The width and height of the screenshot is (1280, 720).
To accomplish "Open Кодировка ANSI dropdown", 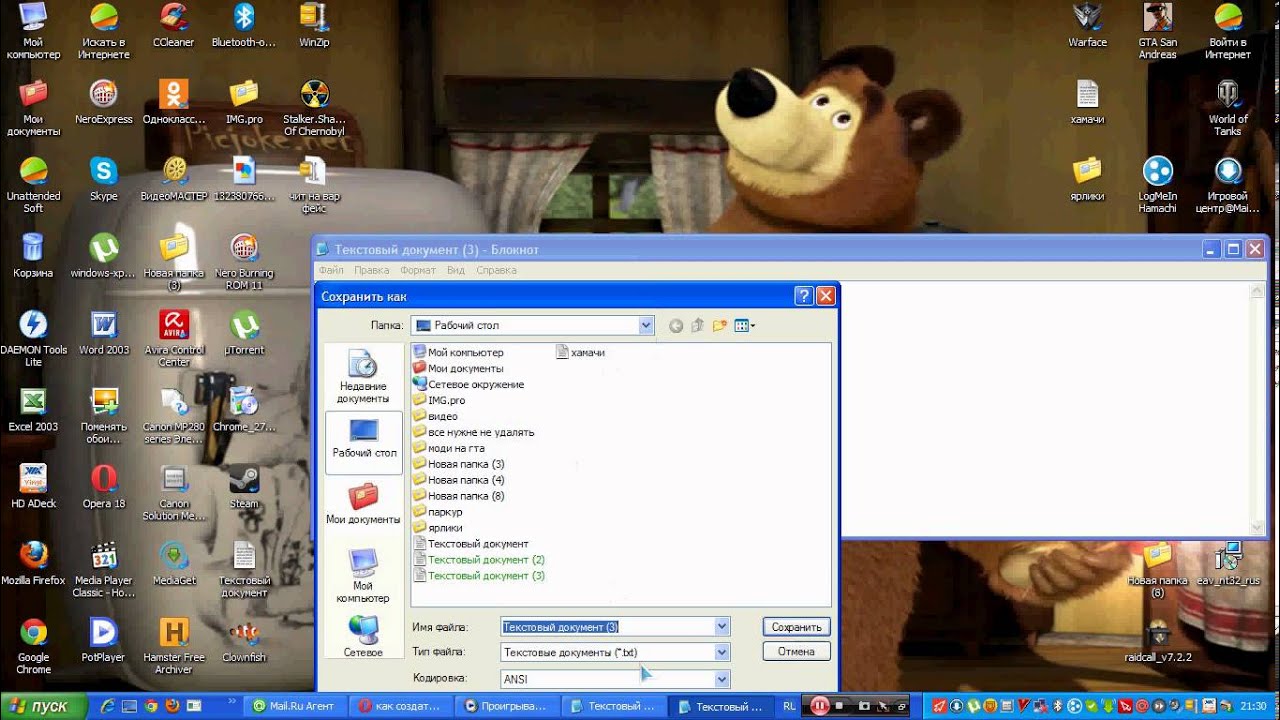I will [722, 679].
